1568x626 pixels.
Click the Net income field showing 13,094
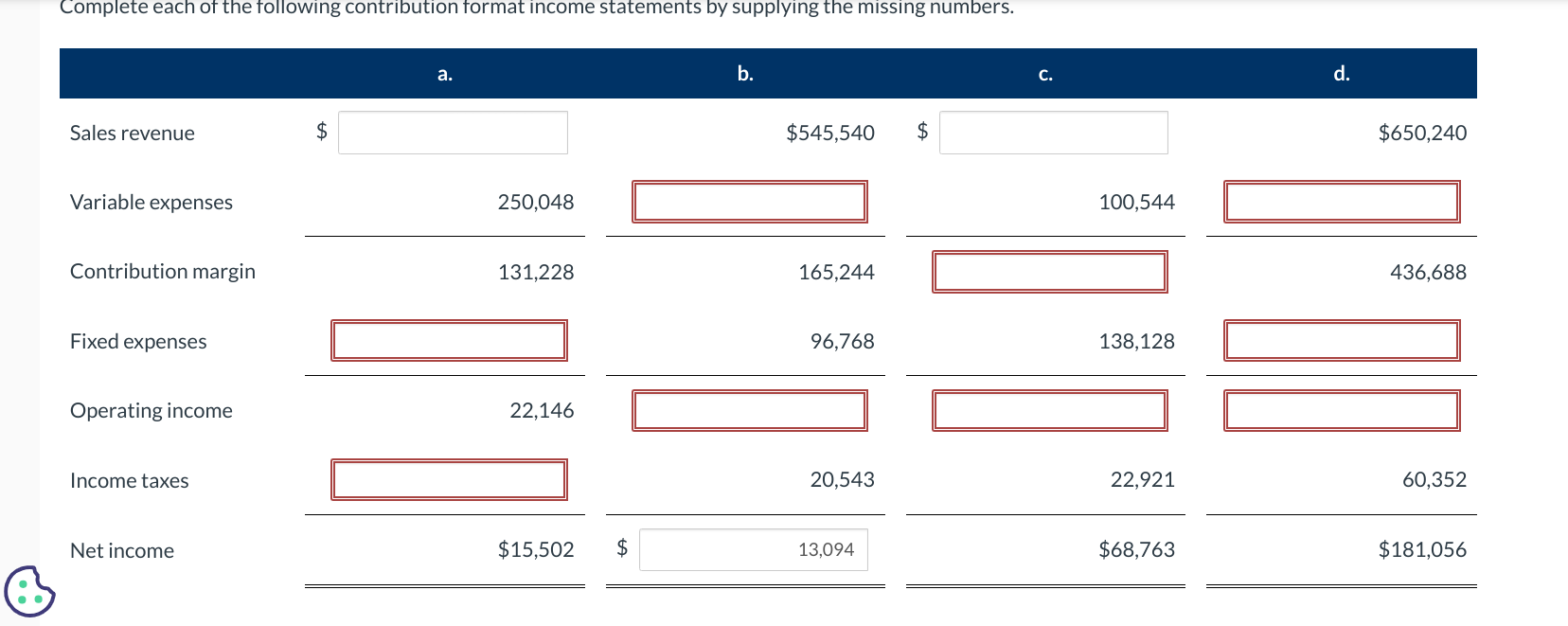(x=753, y=549)
